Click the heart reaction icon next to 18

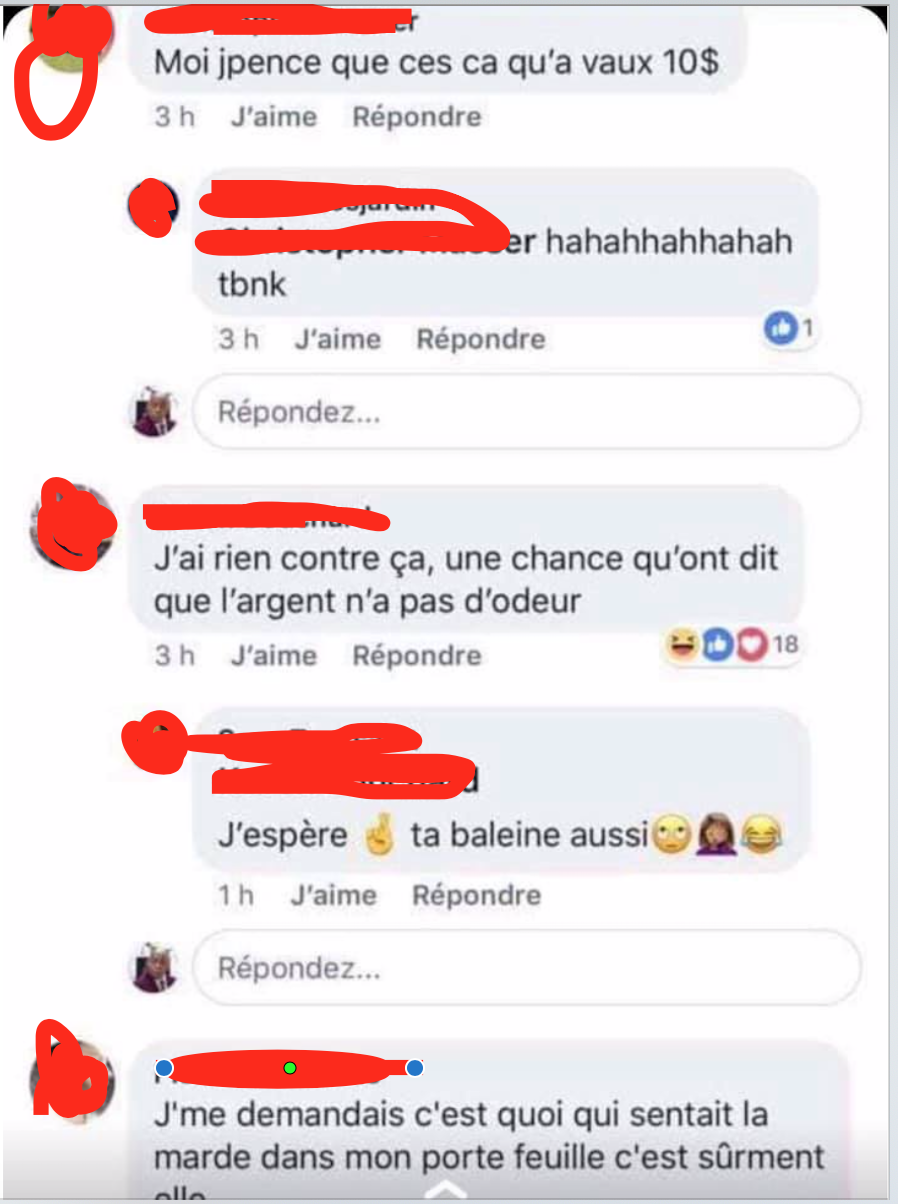(x=749, y=646)
